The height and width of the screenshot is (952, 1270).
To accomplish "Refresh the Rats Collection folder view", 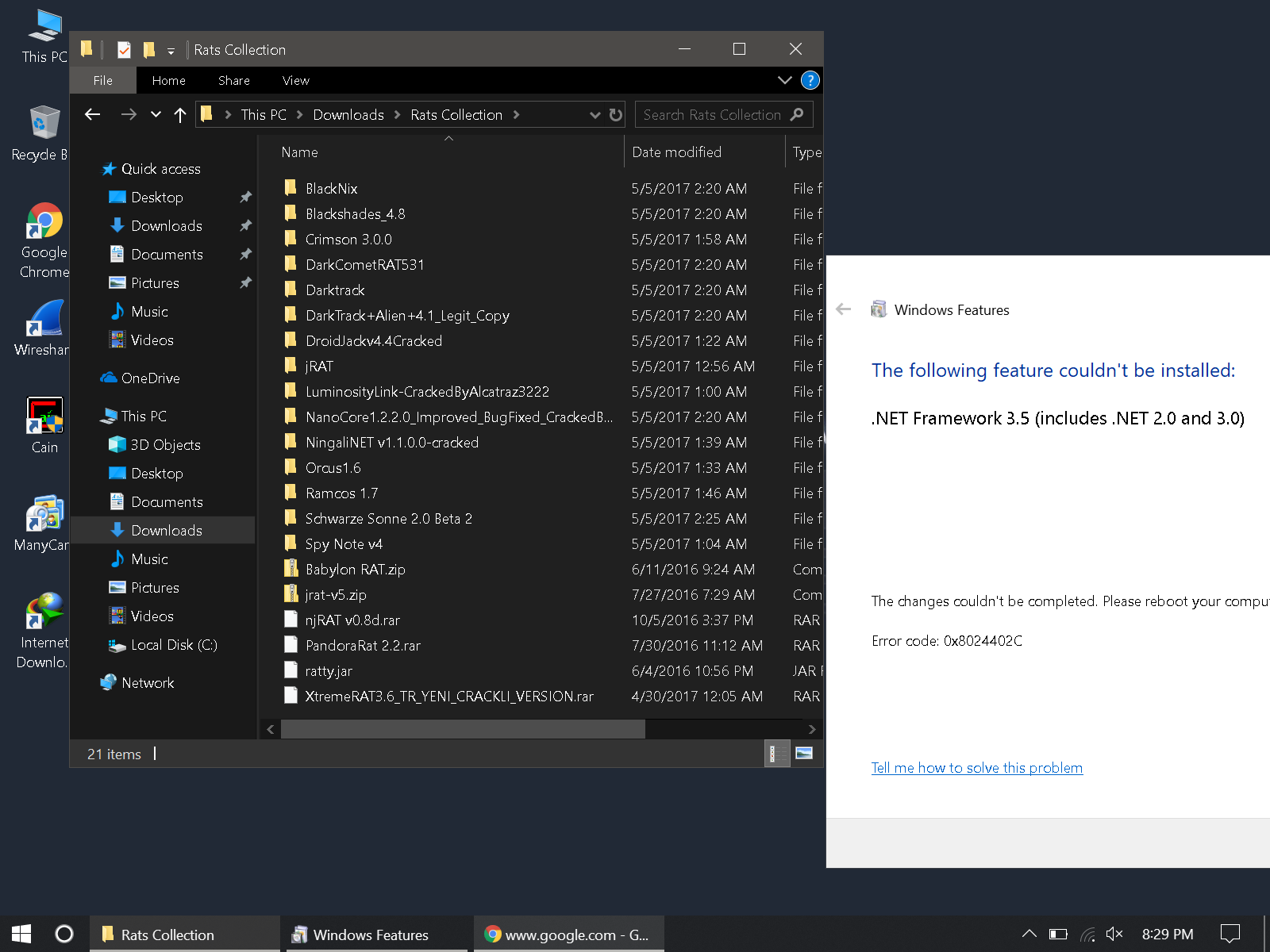I will 616,115.
